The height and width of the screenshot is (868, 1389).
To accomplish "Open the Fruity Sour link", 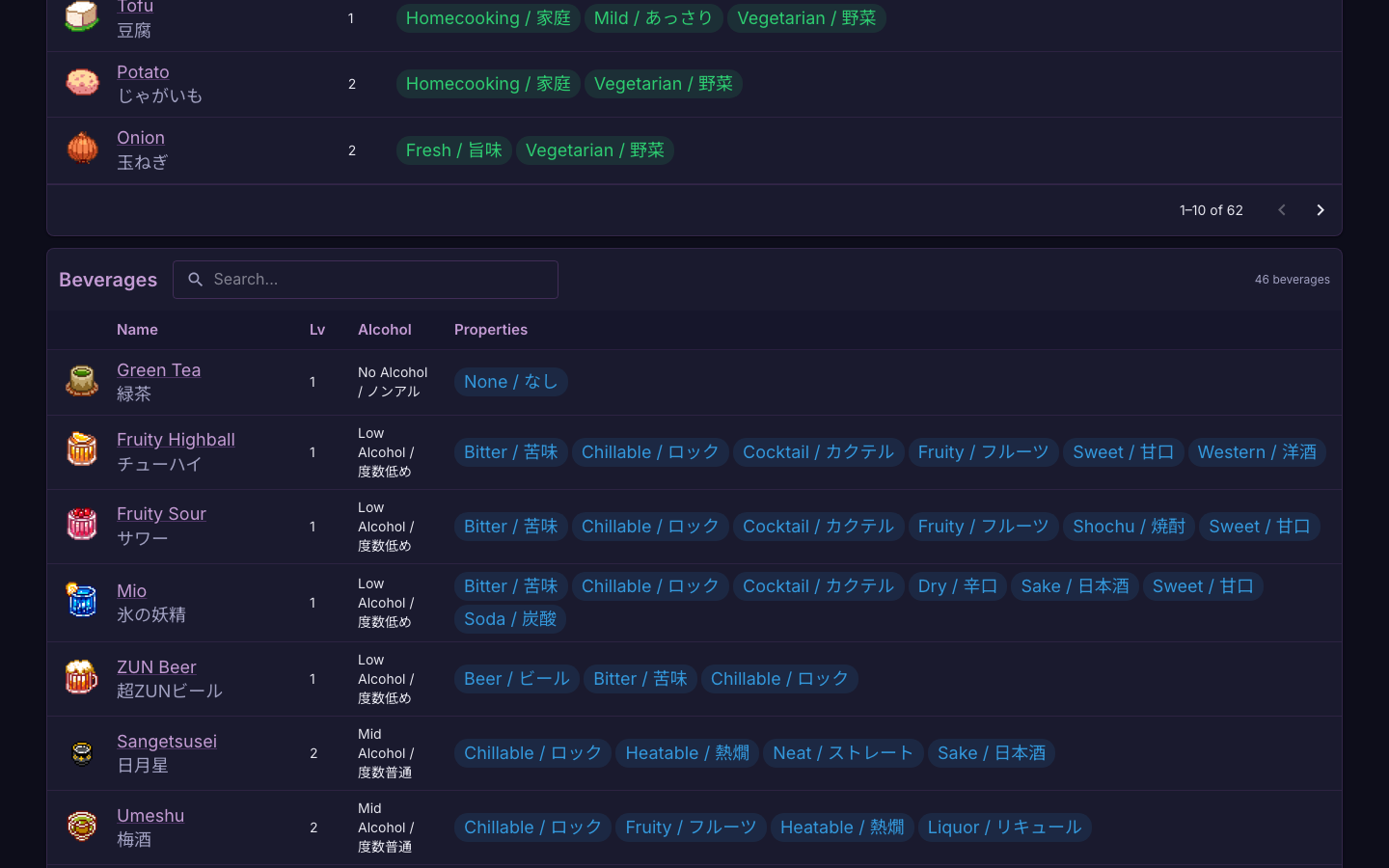I will 161,514.
